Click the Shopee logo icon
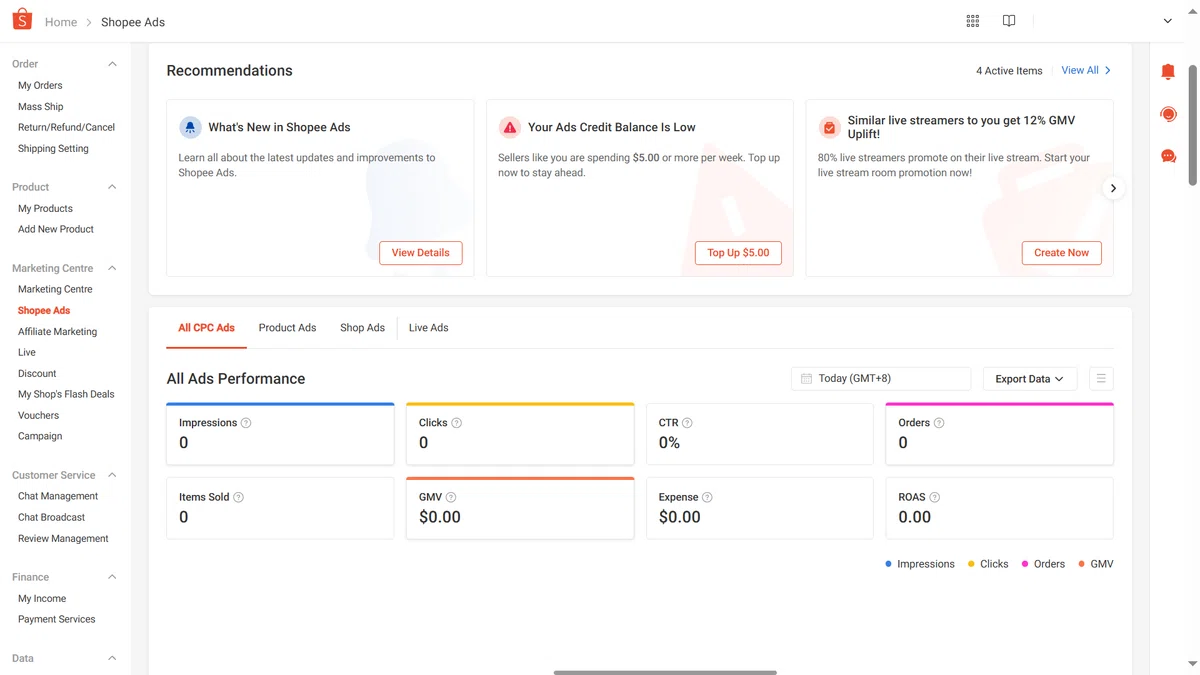Viewport: 1200px width, 675px height. pos(22,20)
